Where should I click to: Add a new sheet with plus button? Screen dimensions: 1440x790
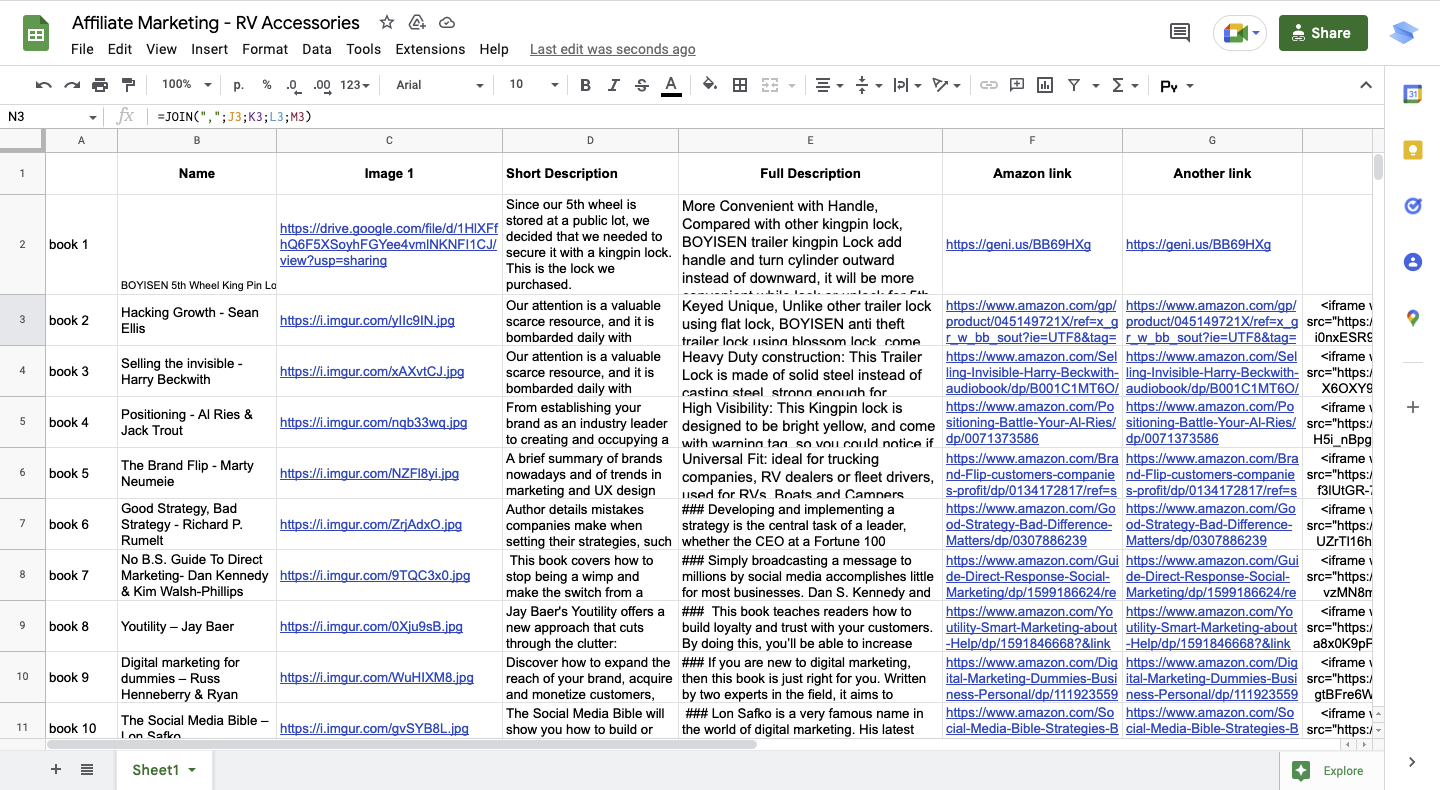tap(56, 769)
